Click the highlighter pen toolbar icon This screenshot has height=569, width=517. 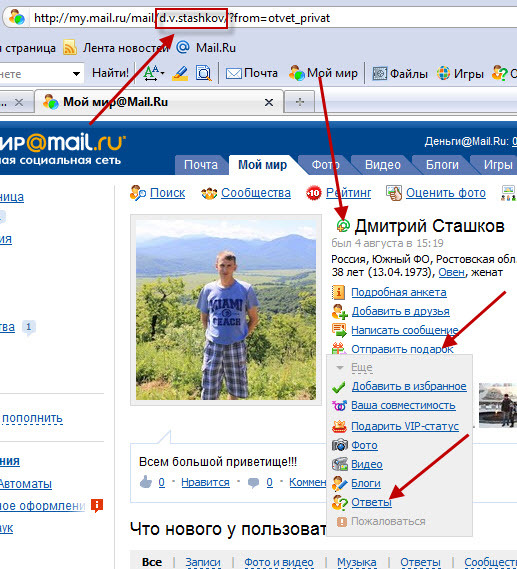click(x=180, y=73)
